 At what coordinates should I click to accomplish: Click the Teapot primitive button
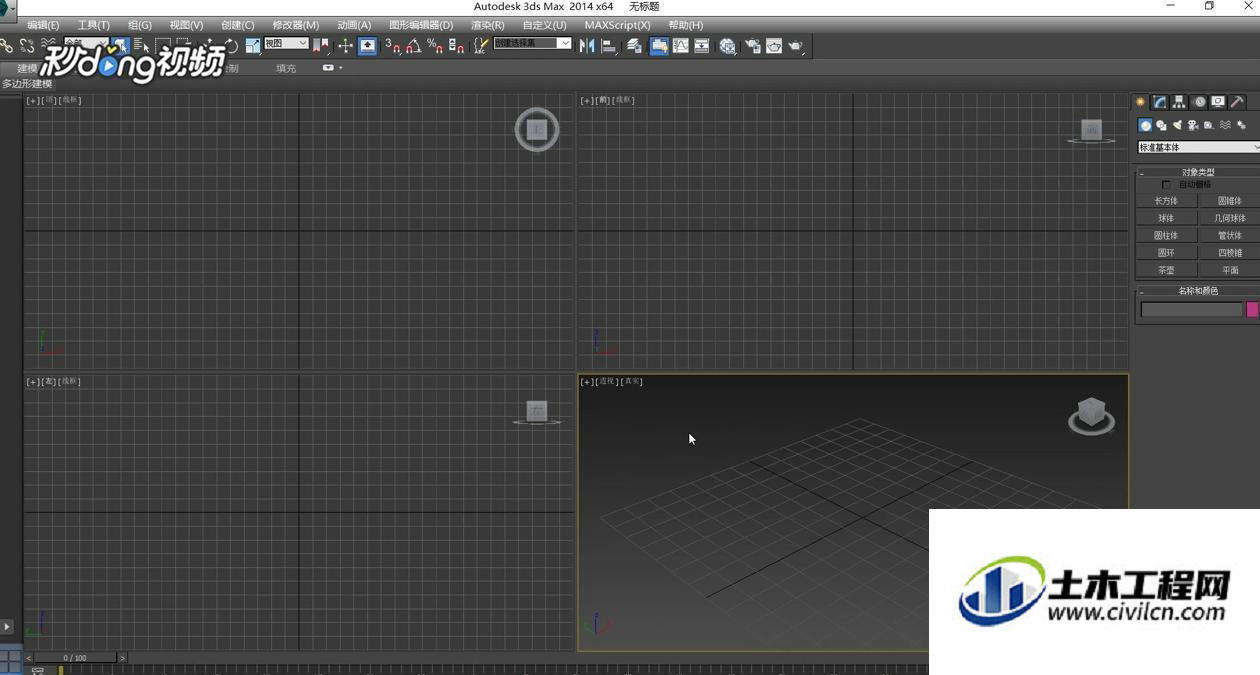click(x=1166, y=270)
